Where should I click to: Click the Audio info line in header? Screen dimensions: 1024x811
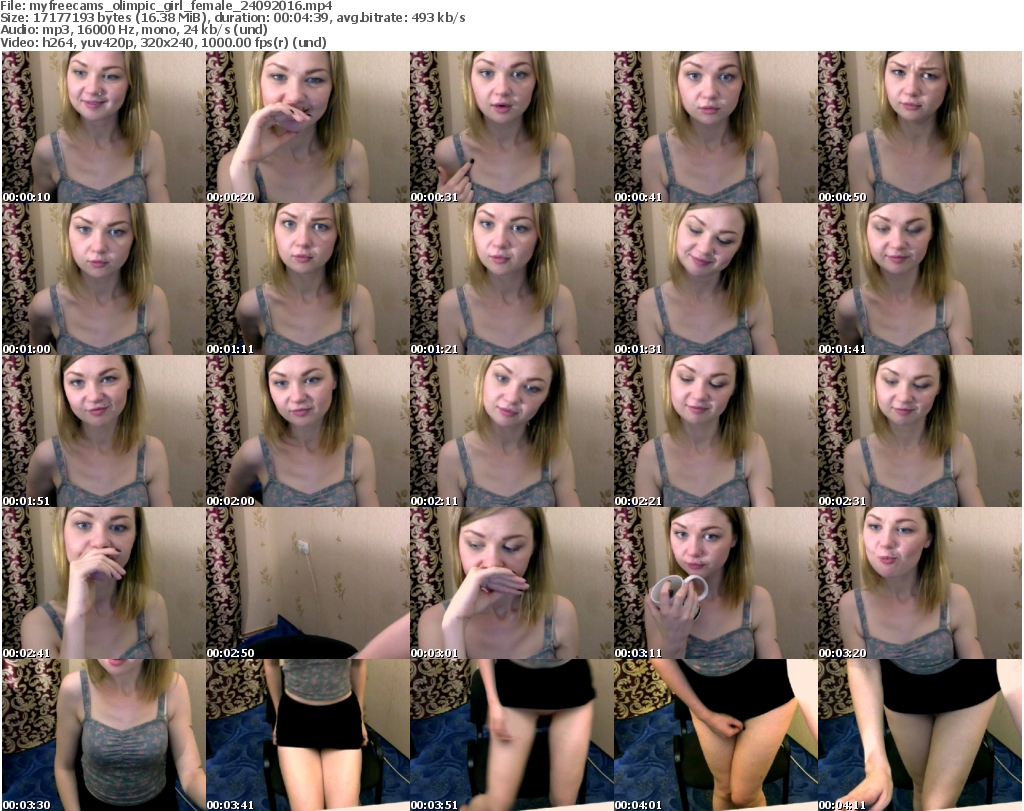tap(134, 30)
